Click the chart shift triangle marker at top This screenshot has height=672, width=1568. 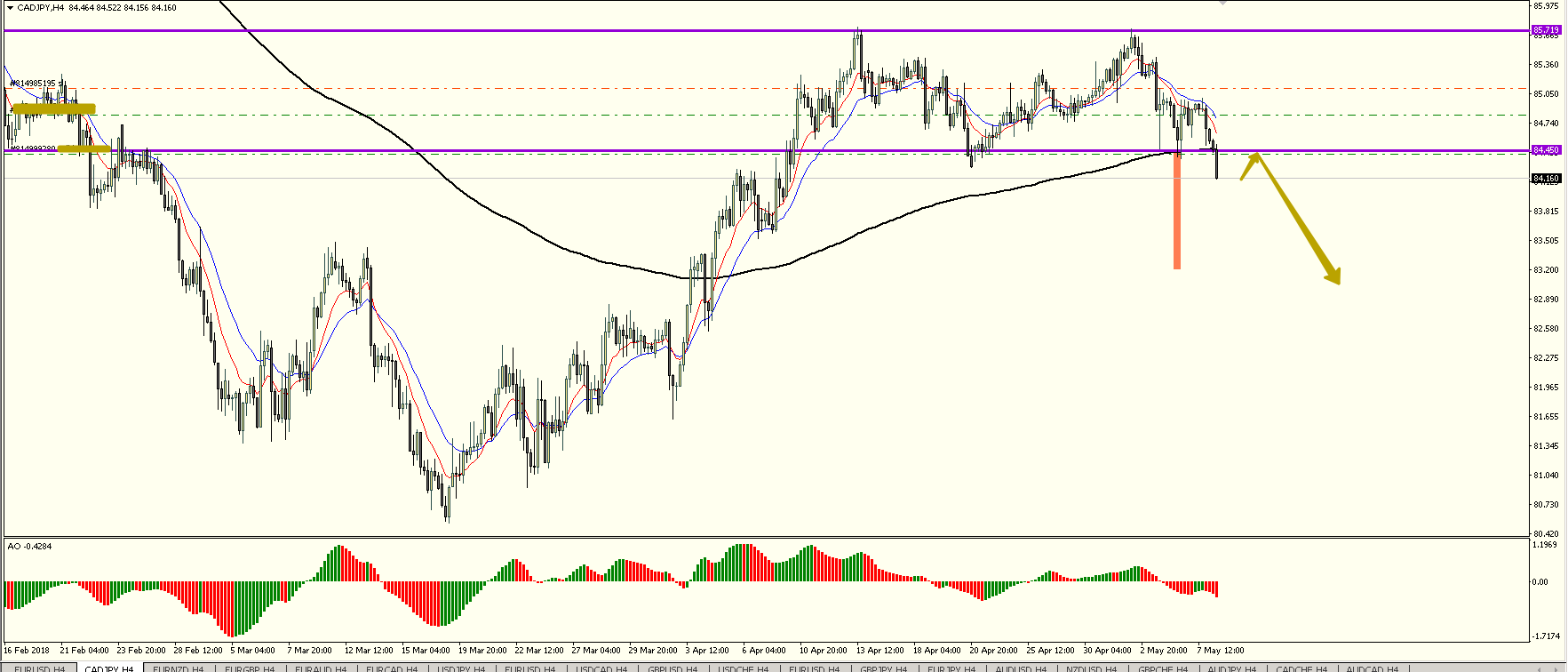pyautogui.click(x=1222, y=3)
